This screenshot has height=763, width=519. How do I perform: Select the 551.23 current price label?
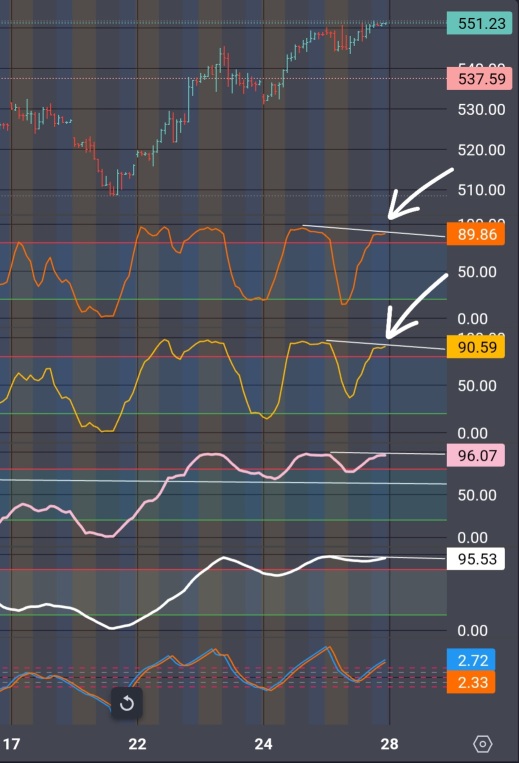pyautogui.click(x=479, y=23)
